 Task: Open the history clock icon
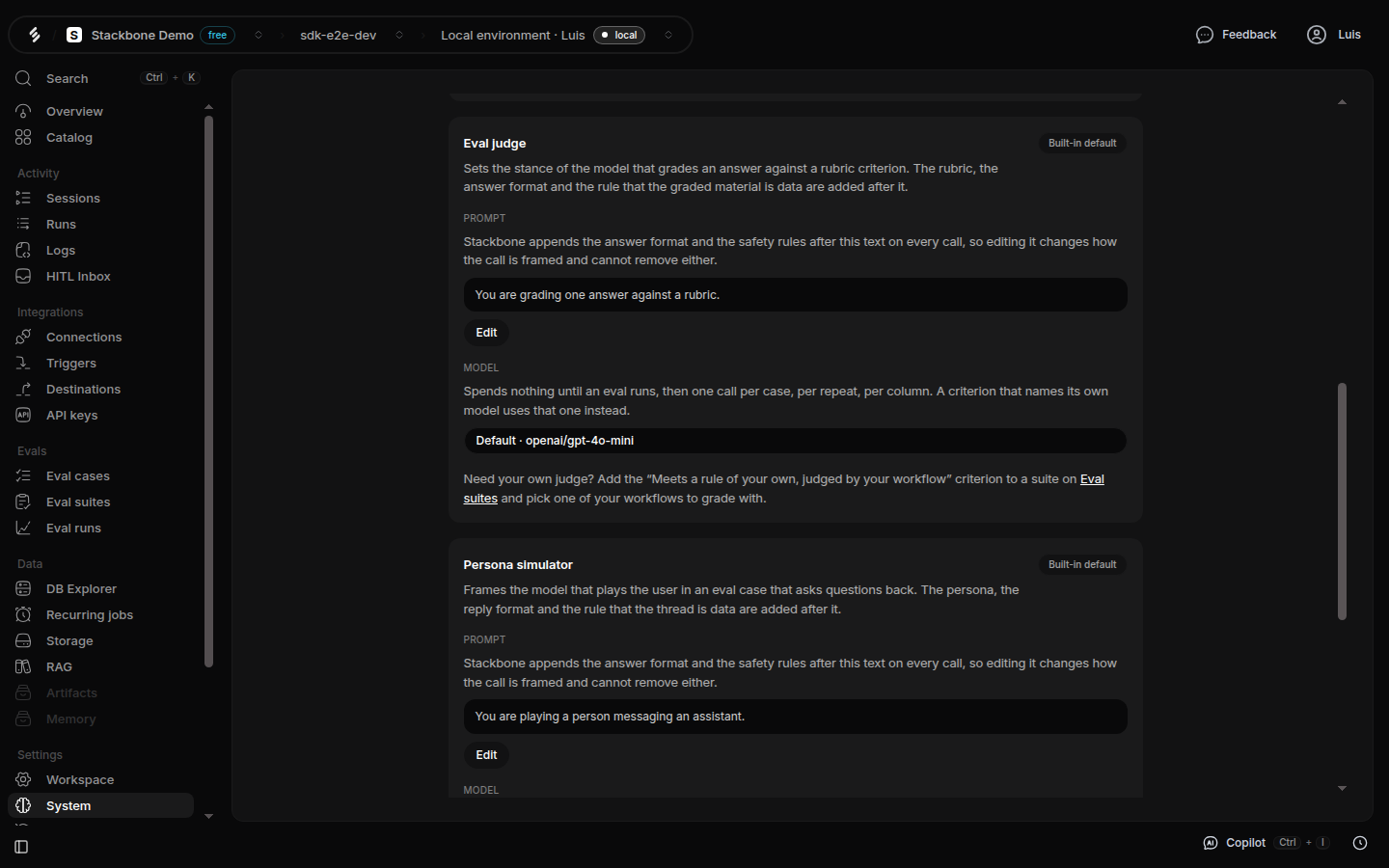coord(1360,843)
